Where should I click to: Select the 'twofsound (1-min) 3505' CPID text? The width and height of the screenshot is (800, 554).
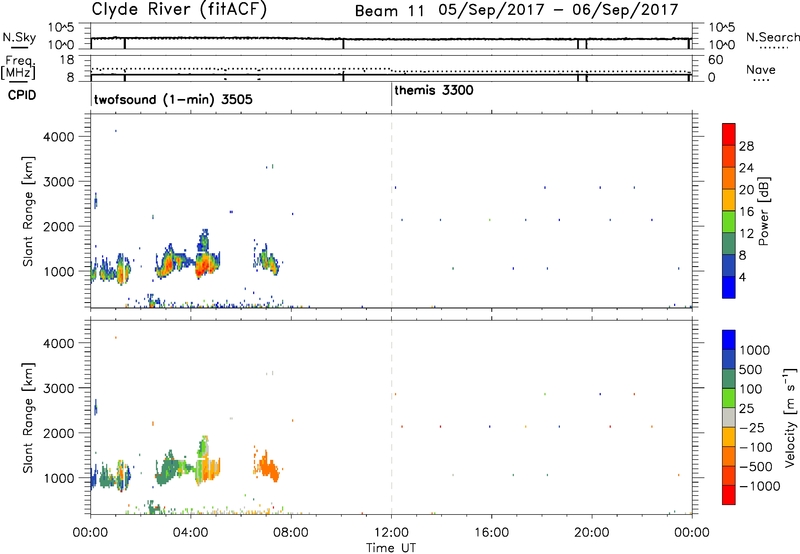[173, 99]
